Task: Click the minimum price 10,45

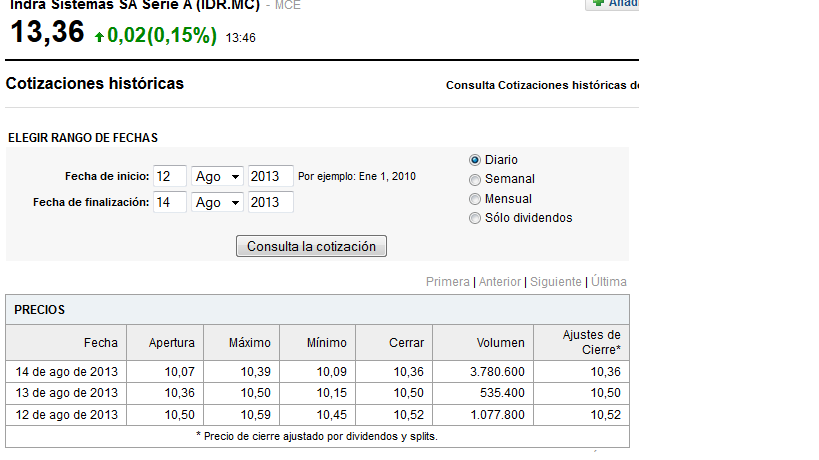Action: tap(331, 415)
